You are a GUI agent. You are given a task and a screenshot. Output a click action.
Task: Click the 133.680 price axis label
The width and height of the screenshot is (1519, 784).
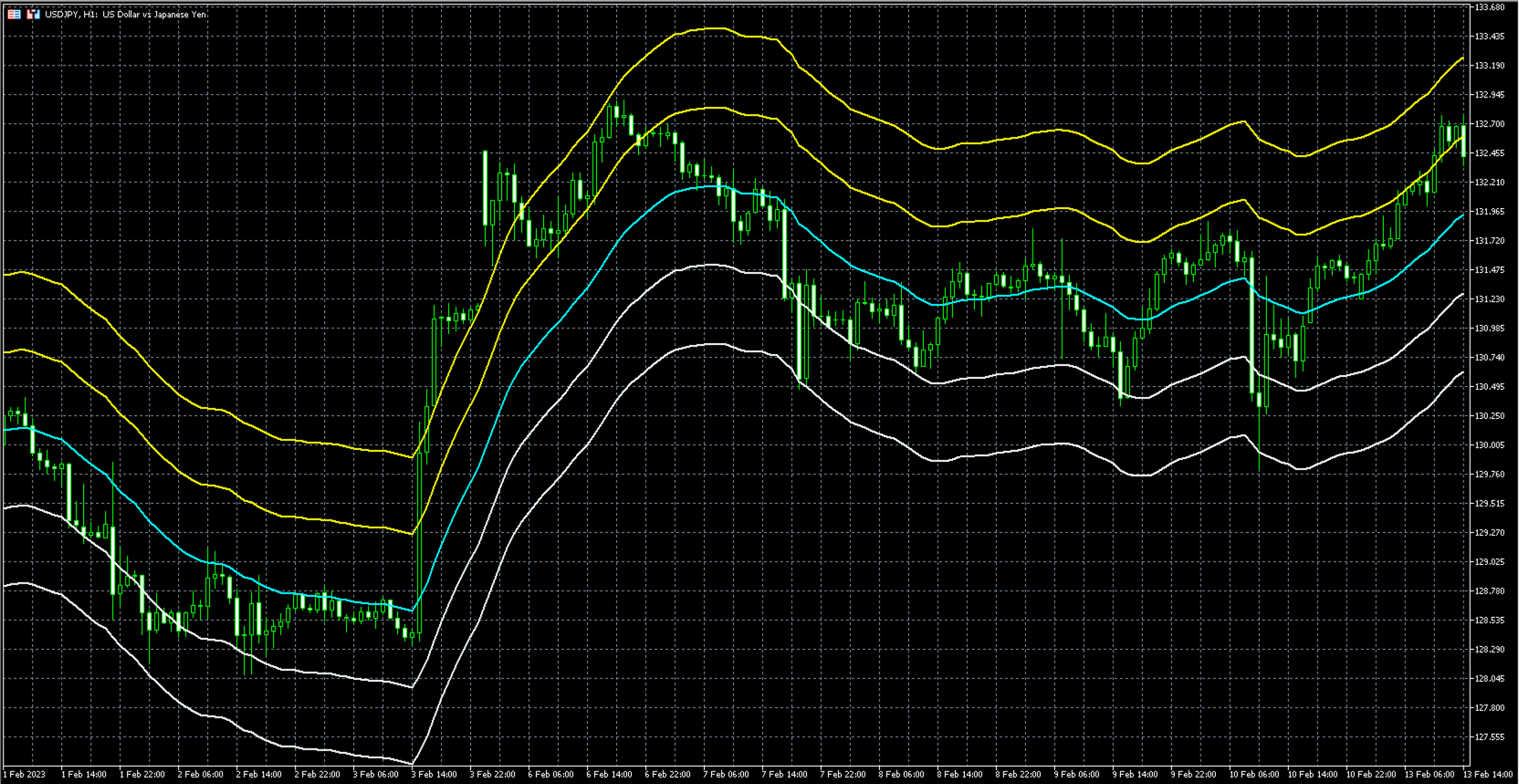1490,7
